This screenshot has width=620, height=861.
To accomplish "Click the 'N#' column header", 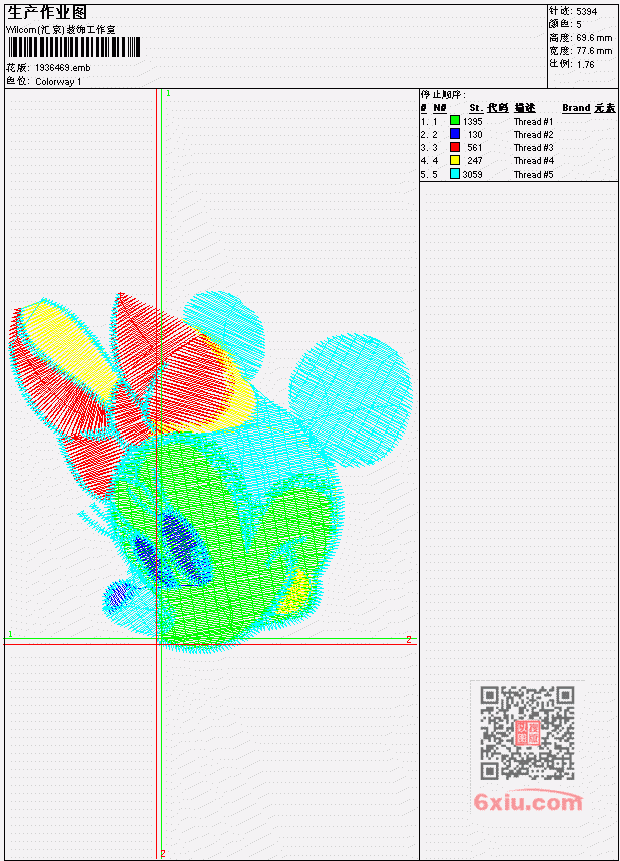I will tap(439, 108).
